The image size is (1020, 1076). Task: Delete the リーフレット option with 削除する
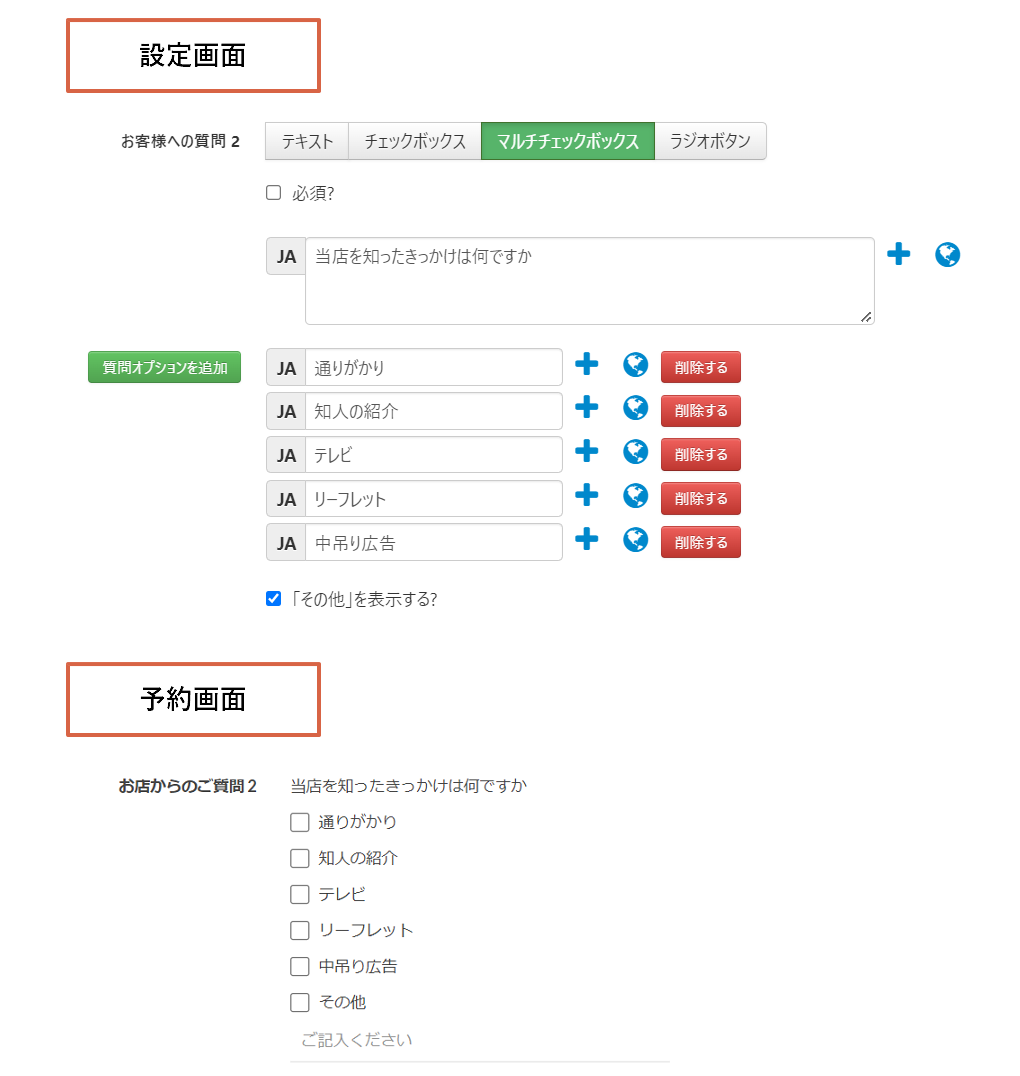pos(701,498)
